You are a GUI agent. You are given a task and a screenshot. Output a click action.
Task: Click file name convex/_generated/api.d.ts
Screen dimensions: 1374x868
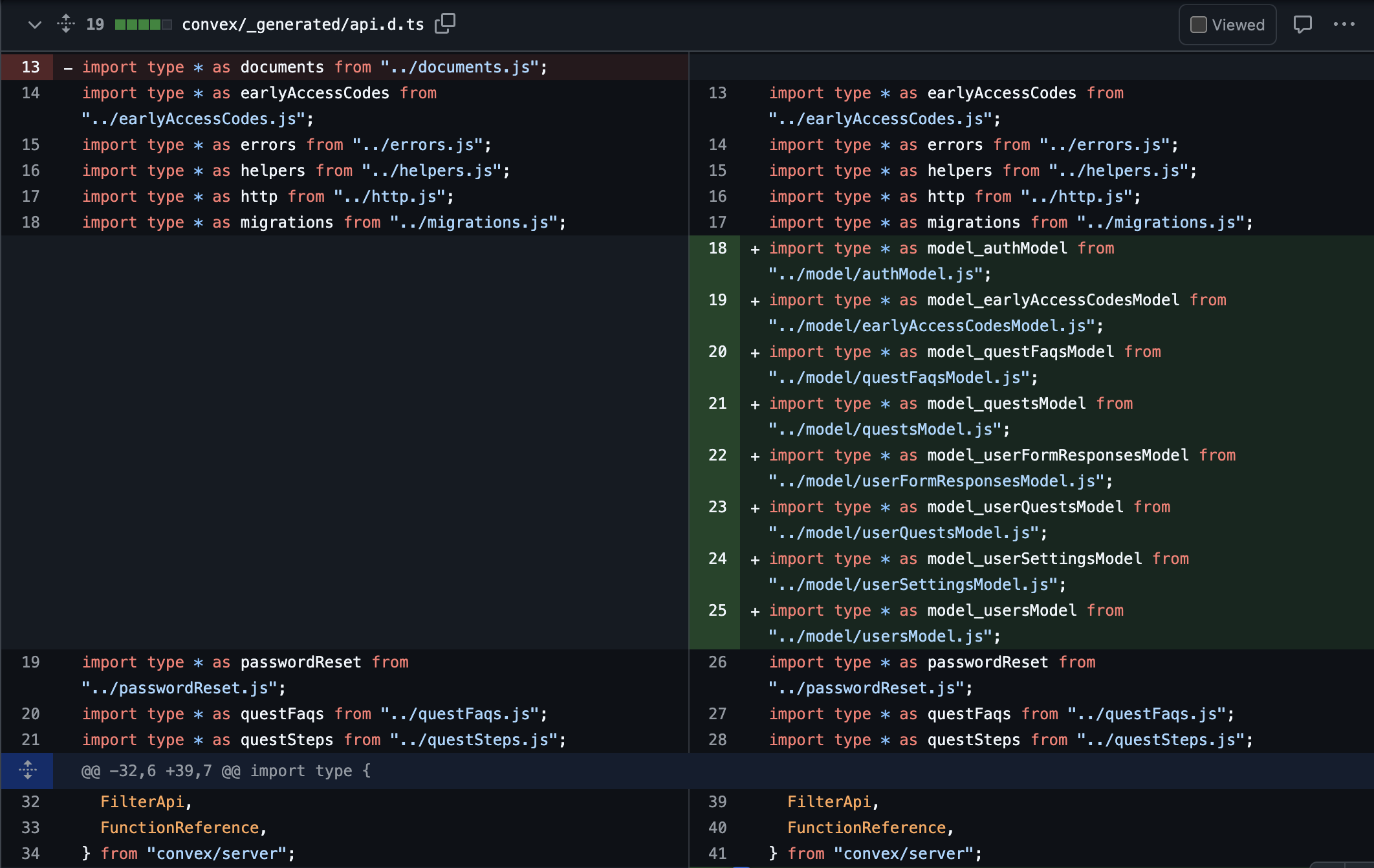(x=303, y=25)
